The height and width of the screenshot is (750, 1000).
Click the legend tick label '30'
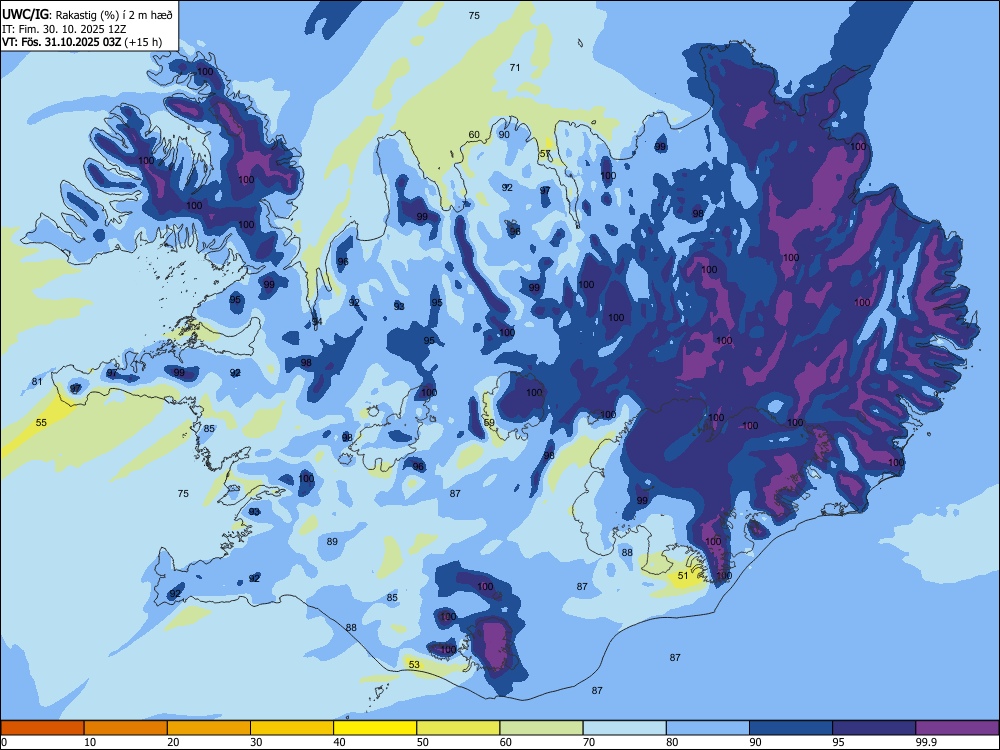256,742
